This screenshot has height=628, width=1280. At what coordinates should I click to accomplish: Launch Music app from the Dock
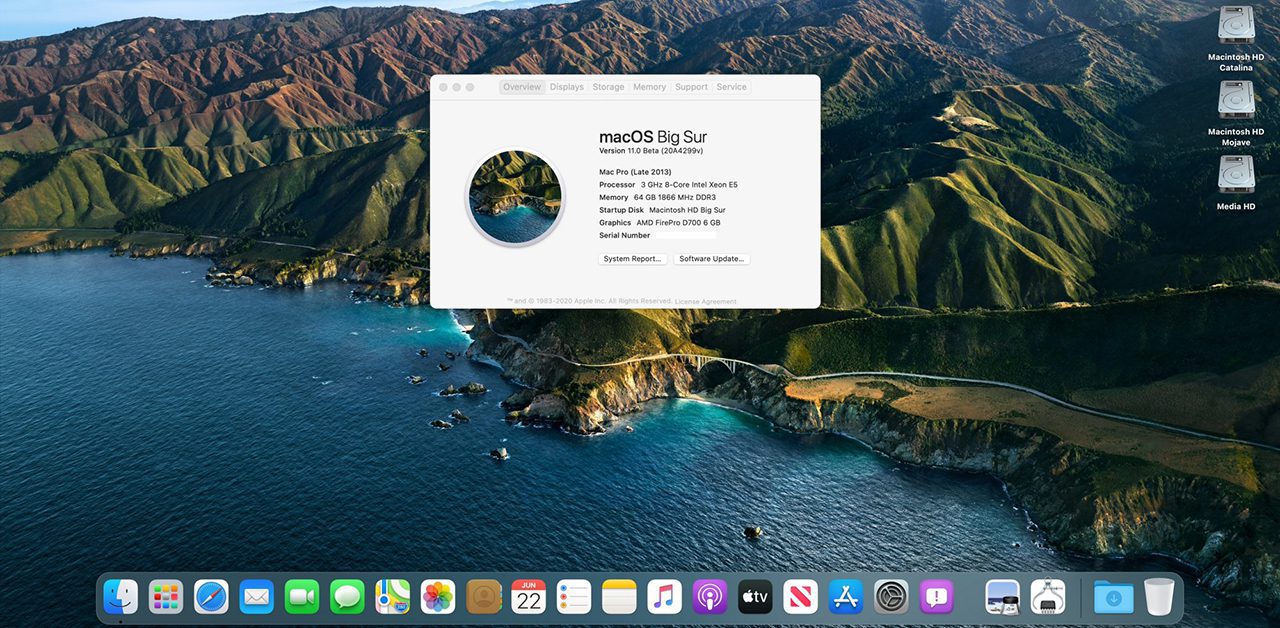pyautogui.click(x=665, y=597)
